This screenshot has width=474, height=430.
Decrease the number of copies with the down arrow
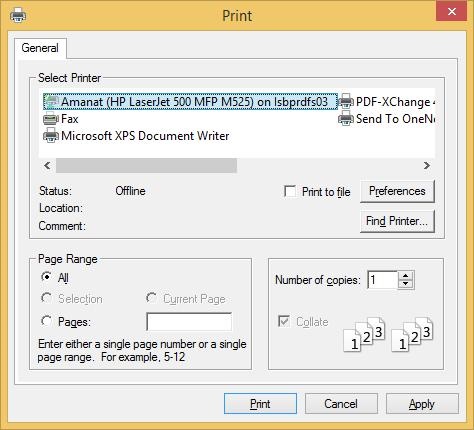coord(406,284)
